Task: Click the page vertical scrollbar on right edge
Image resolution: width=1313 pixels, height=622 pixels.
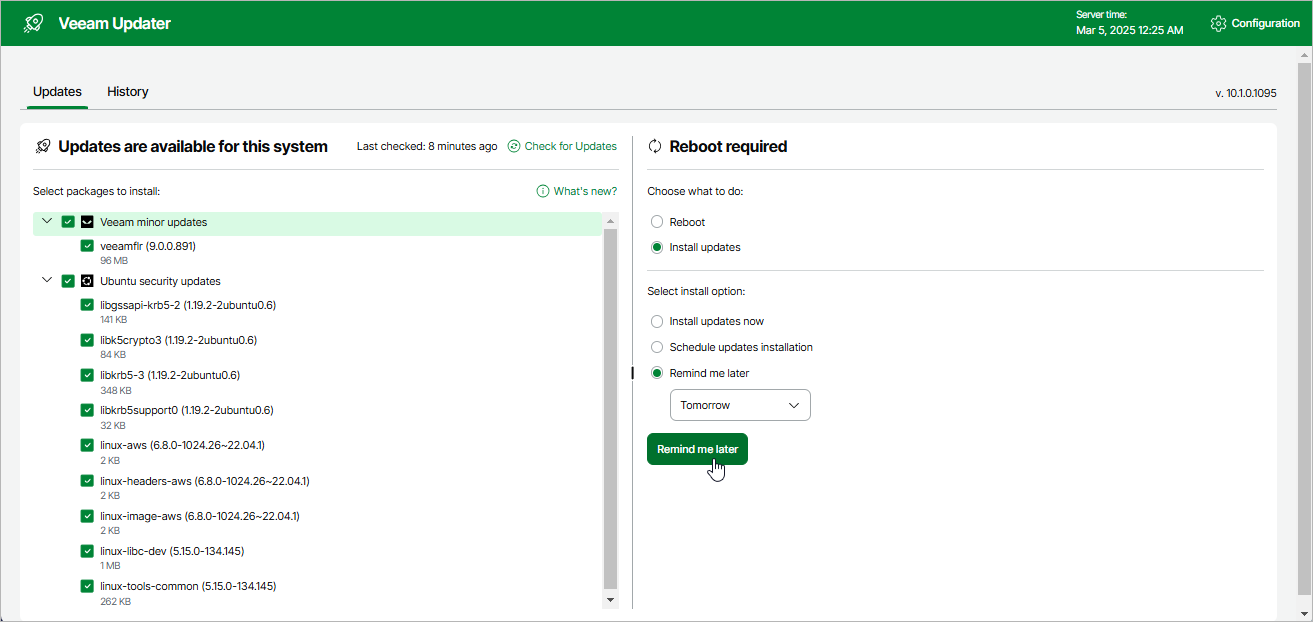Action: click(x=1305, y=330)
